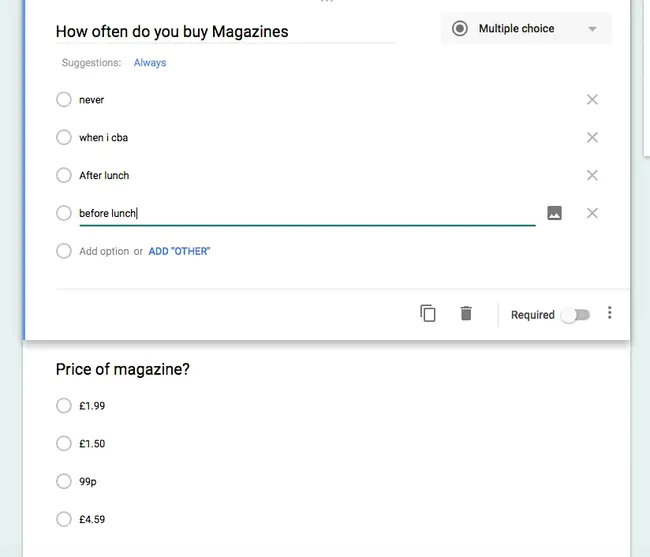The height and width of the screenshot is (557, 650).
Task: Toggle the Required switch
Action: (575, 315)
